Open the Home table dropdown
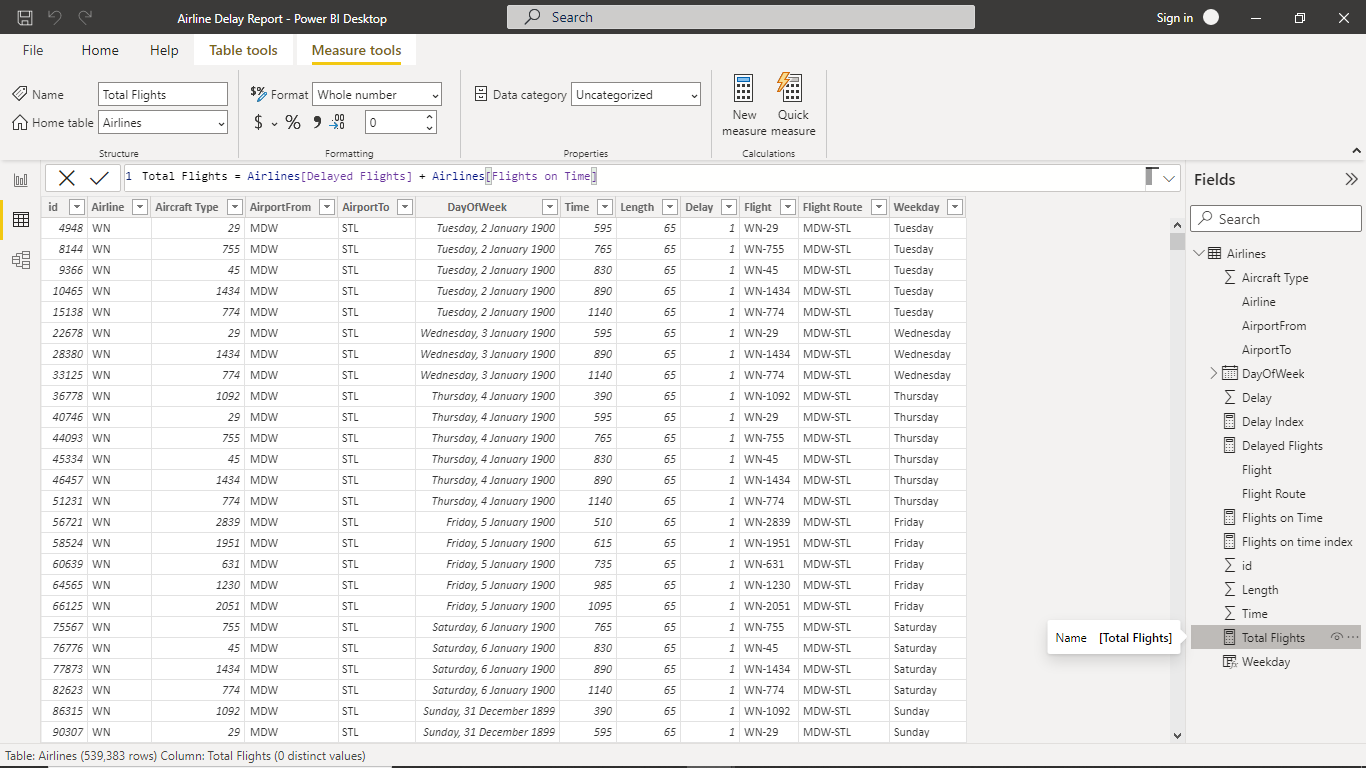 tap(162, 122)
